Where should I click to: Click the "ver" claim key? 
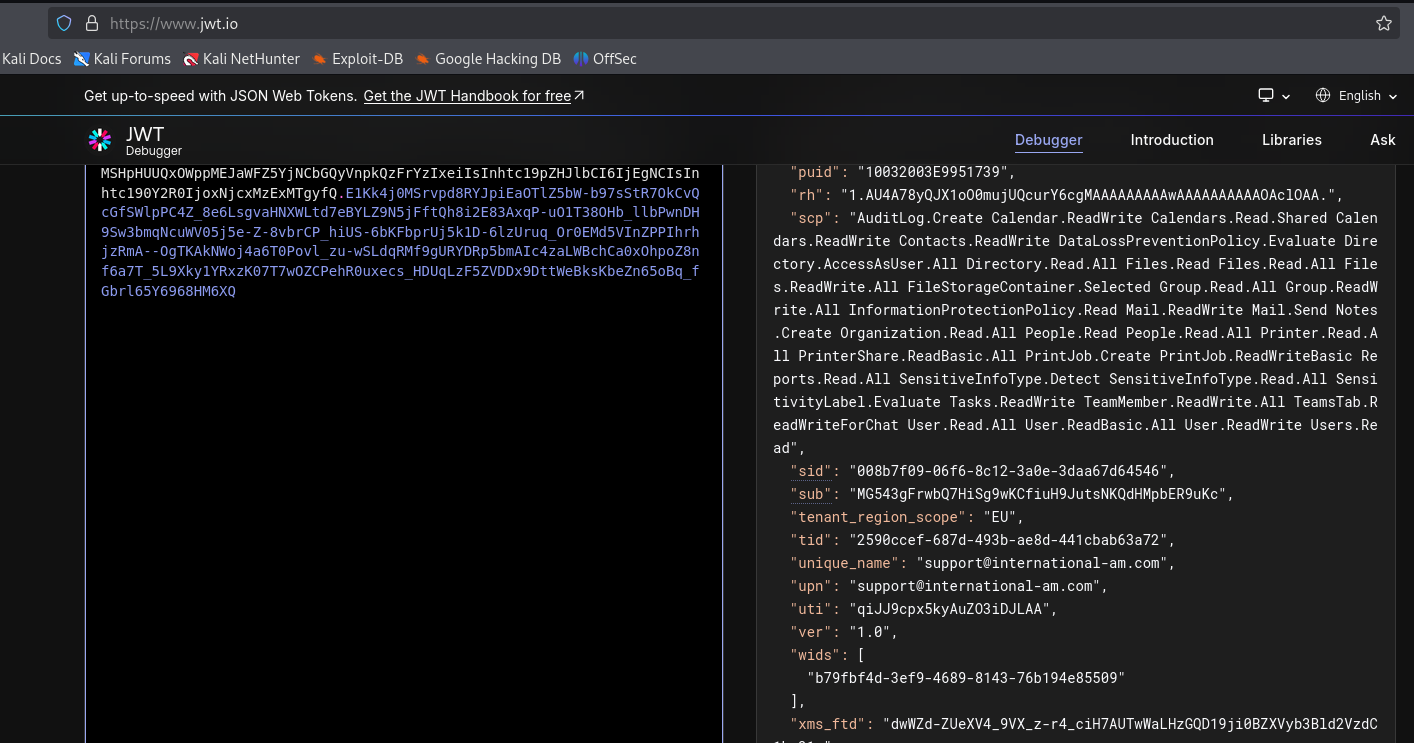(x=811, y=632)
